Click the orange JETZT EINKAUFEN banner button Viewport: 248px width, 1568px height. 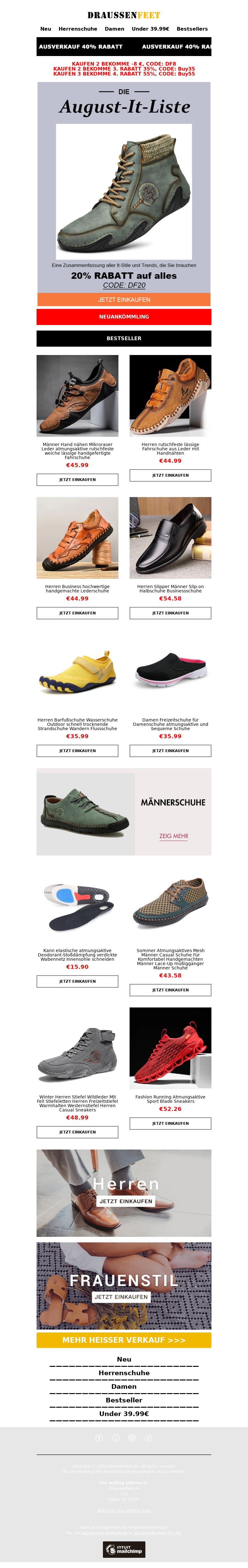[124, 300]
